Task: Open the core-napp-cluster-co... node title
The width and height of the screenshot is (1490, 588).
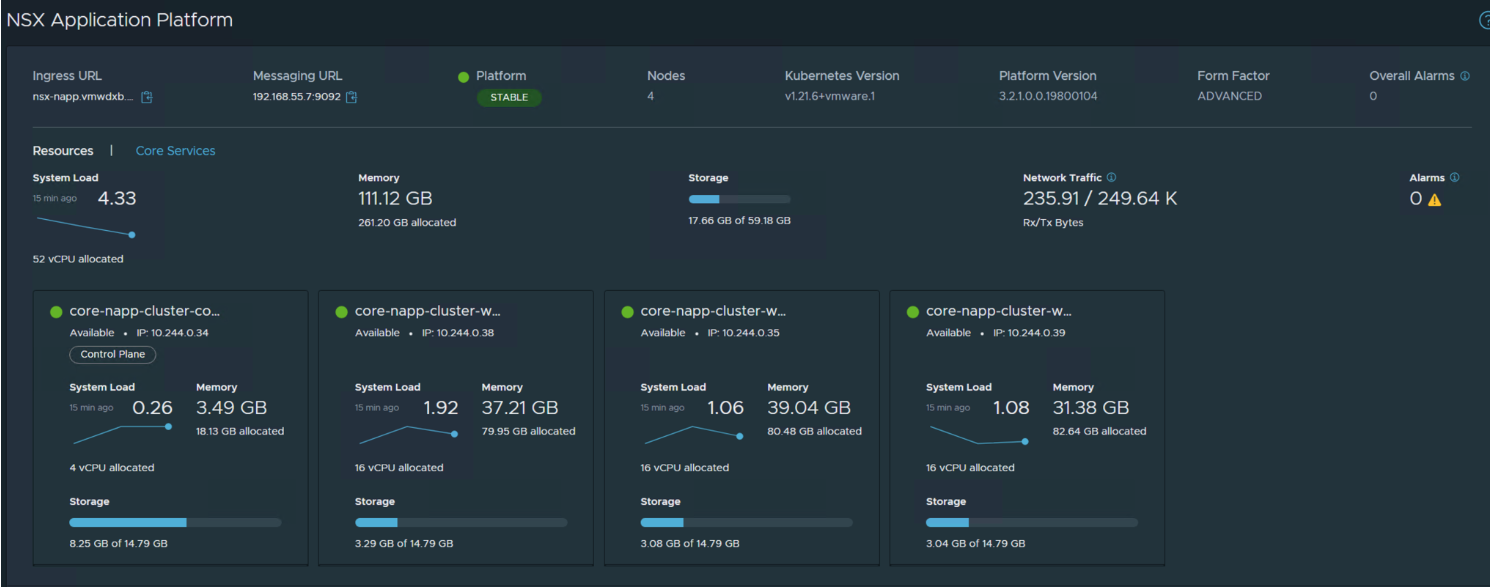Action: pyautogui.click(x=145, y=312)
